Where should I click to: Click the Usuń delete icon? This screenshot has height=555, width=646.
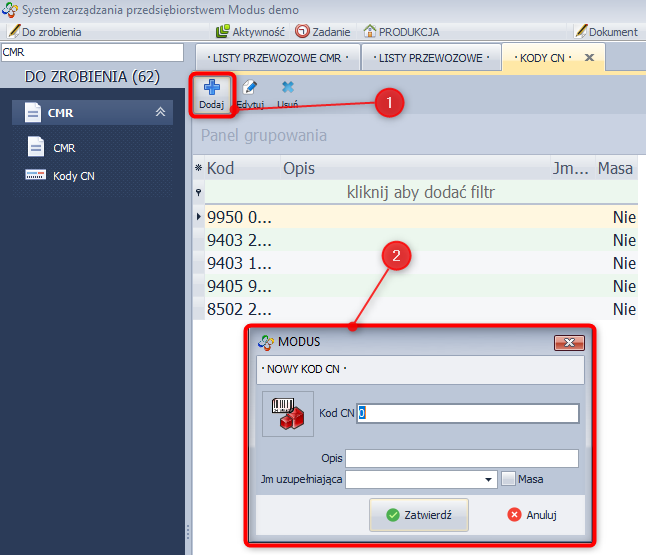click(288, 87)
